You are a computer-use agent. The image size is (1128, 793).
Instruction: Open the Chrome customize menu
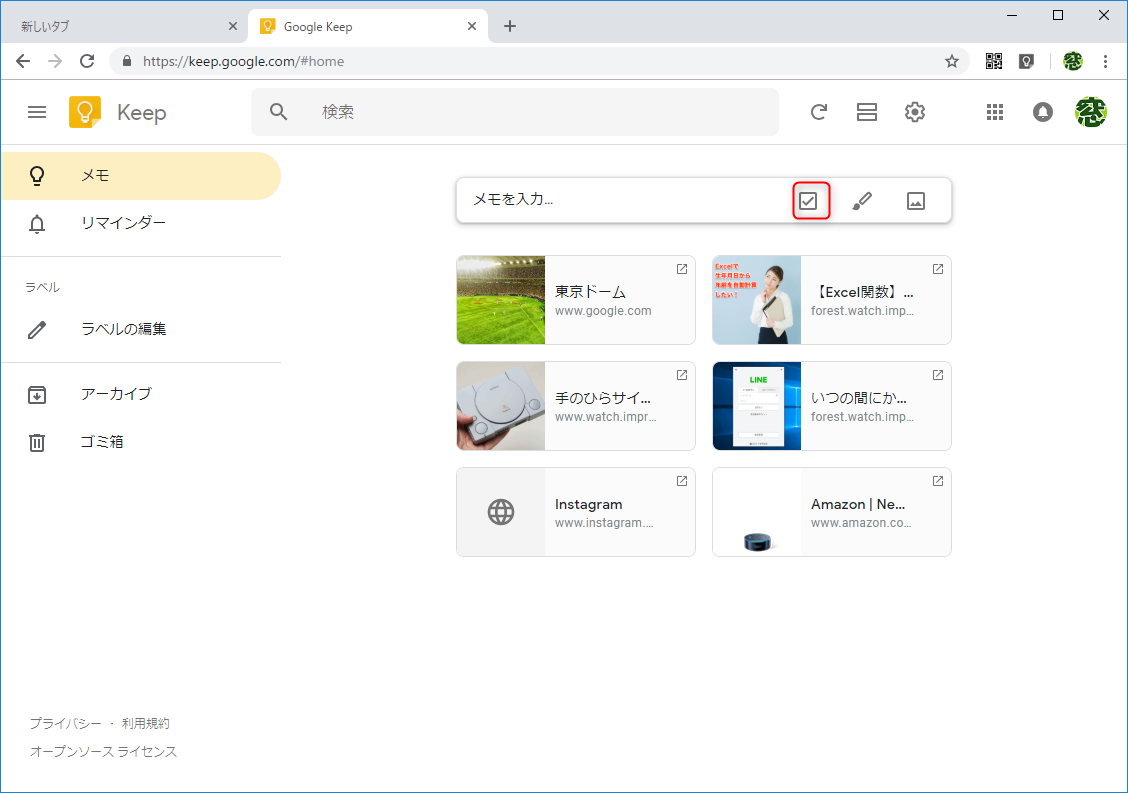pos(1106,61)
